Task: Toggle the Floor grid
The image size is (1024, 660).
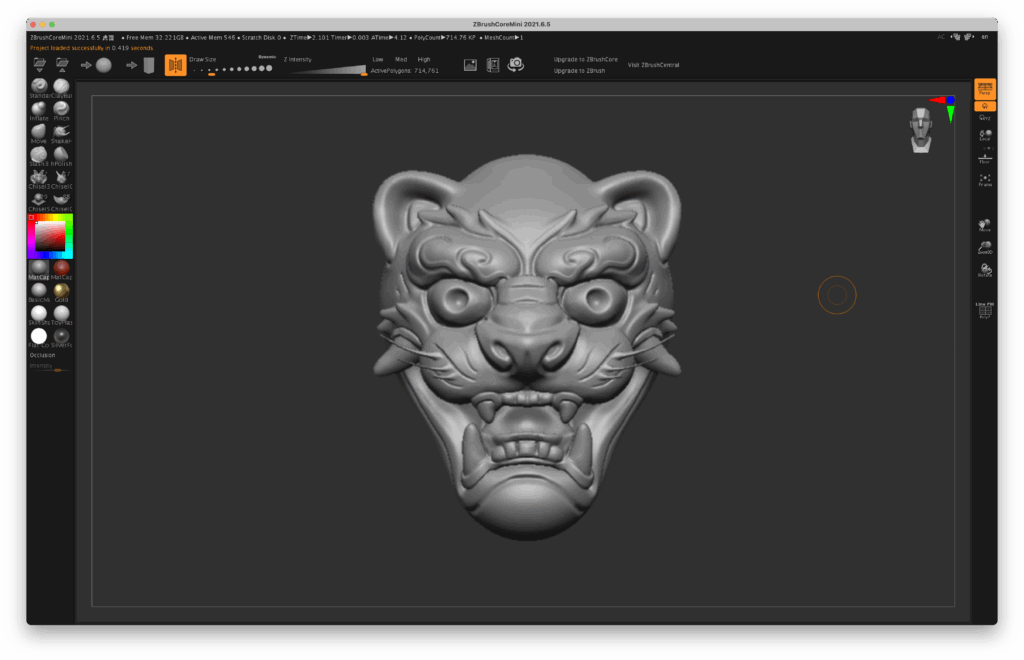Action: [985, 158]
